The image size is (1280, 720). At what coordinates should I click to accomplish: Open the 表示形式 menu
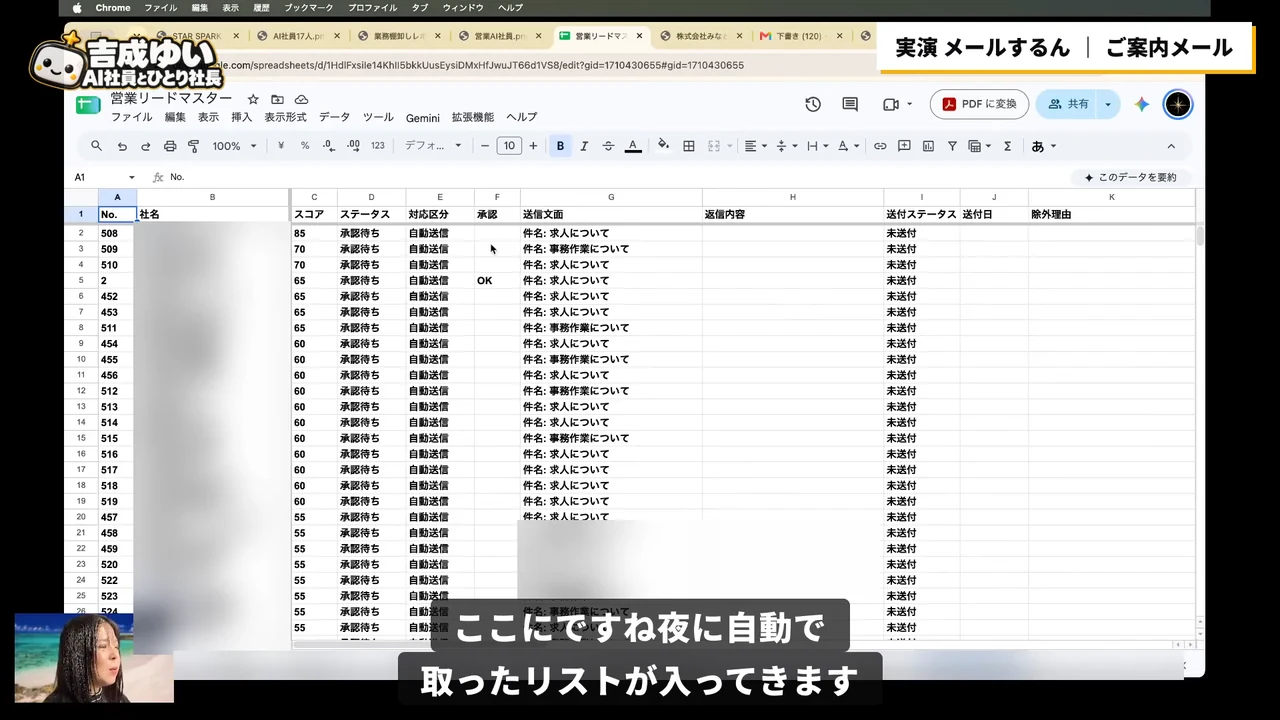click(285, 117)
